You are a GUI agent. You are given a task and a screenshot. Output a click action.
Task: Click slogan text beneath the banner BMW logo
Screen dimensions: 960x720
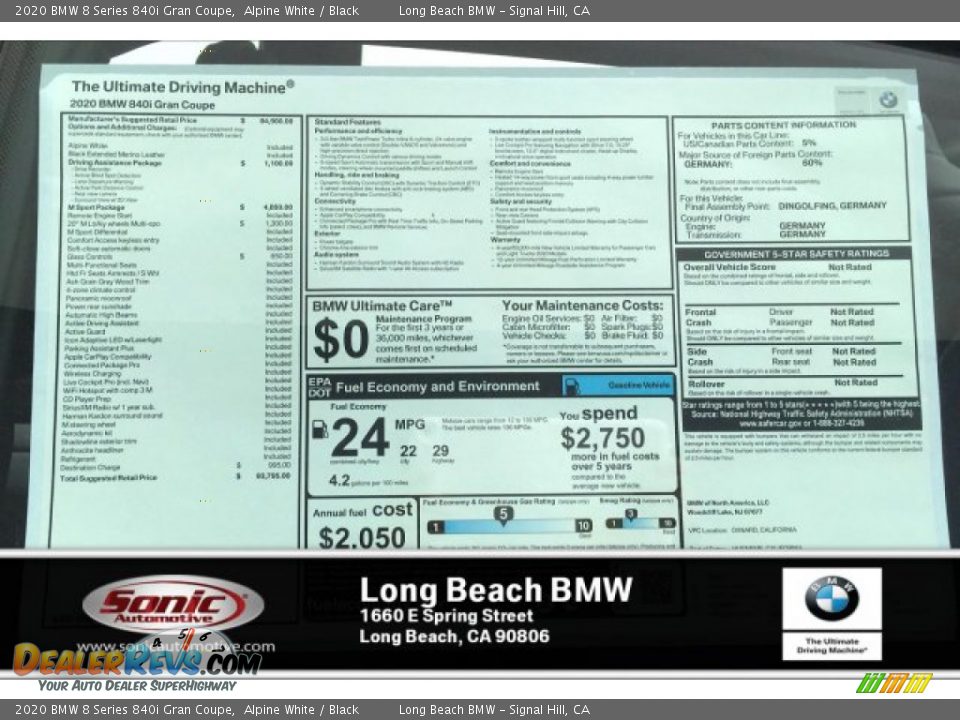pos(831,645)
